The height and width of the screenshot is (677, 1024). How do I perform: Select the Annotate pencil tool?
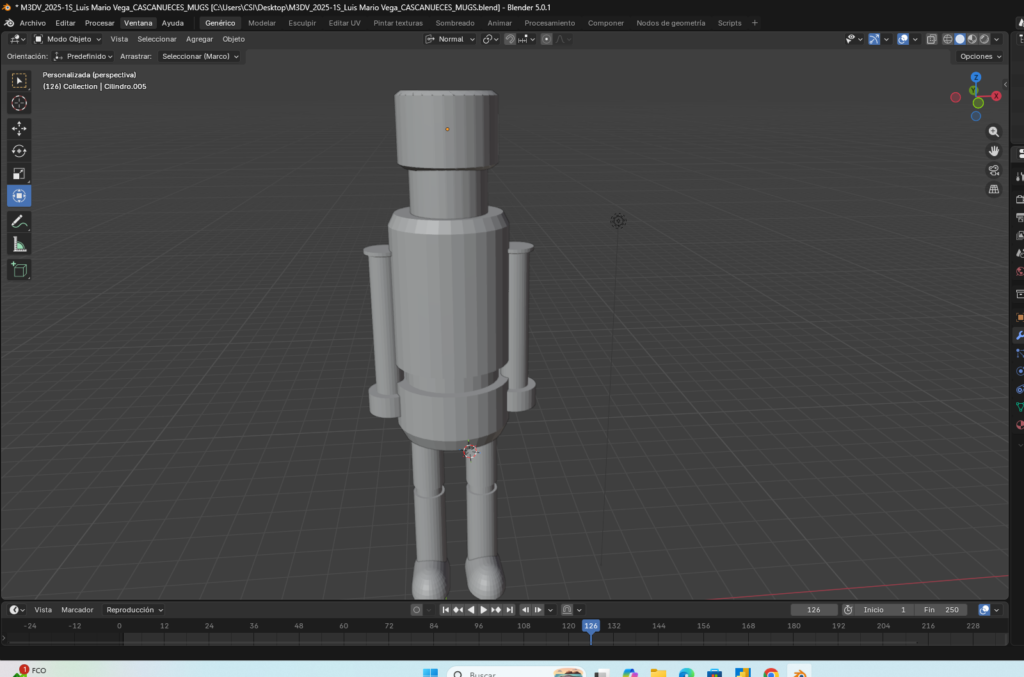click(x=19, y=221)
